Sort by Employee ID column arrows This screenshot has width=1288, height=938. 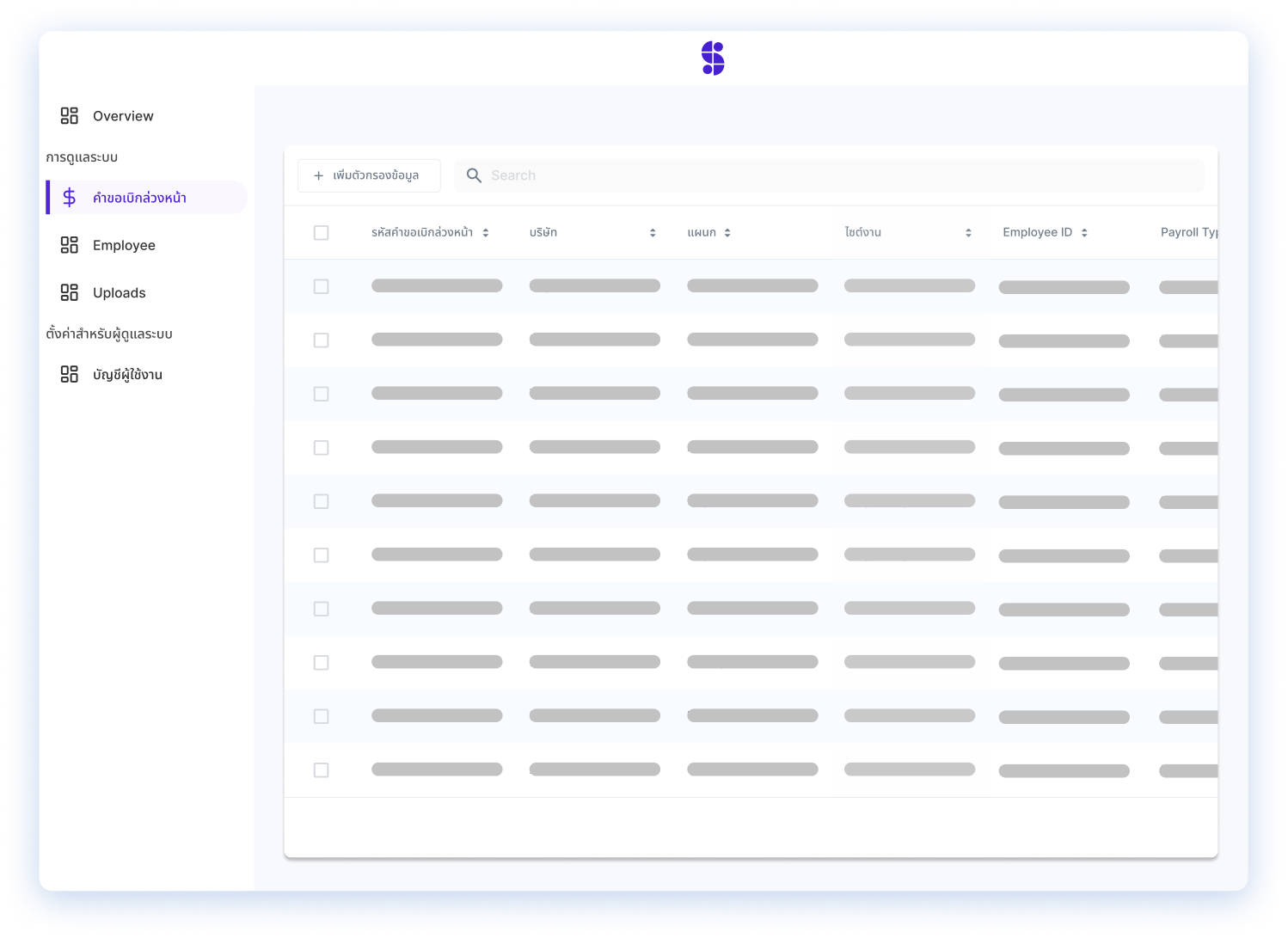[x=1084, y=233]
